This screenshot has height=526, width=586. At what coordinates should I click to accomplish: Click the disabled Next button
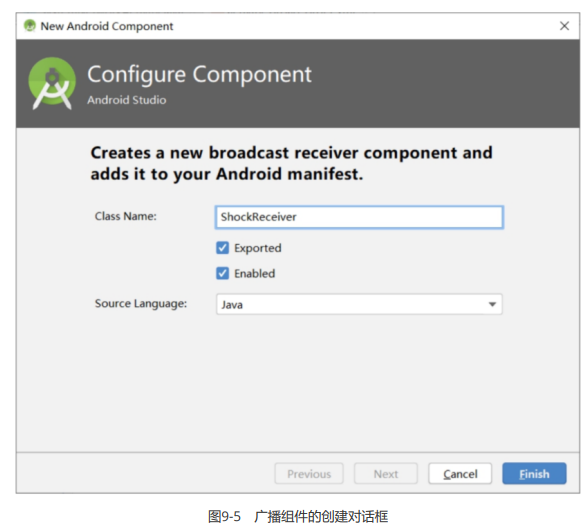click(x=386, y=474)
